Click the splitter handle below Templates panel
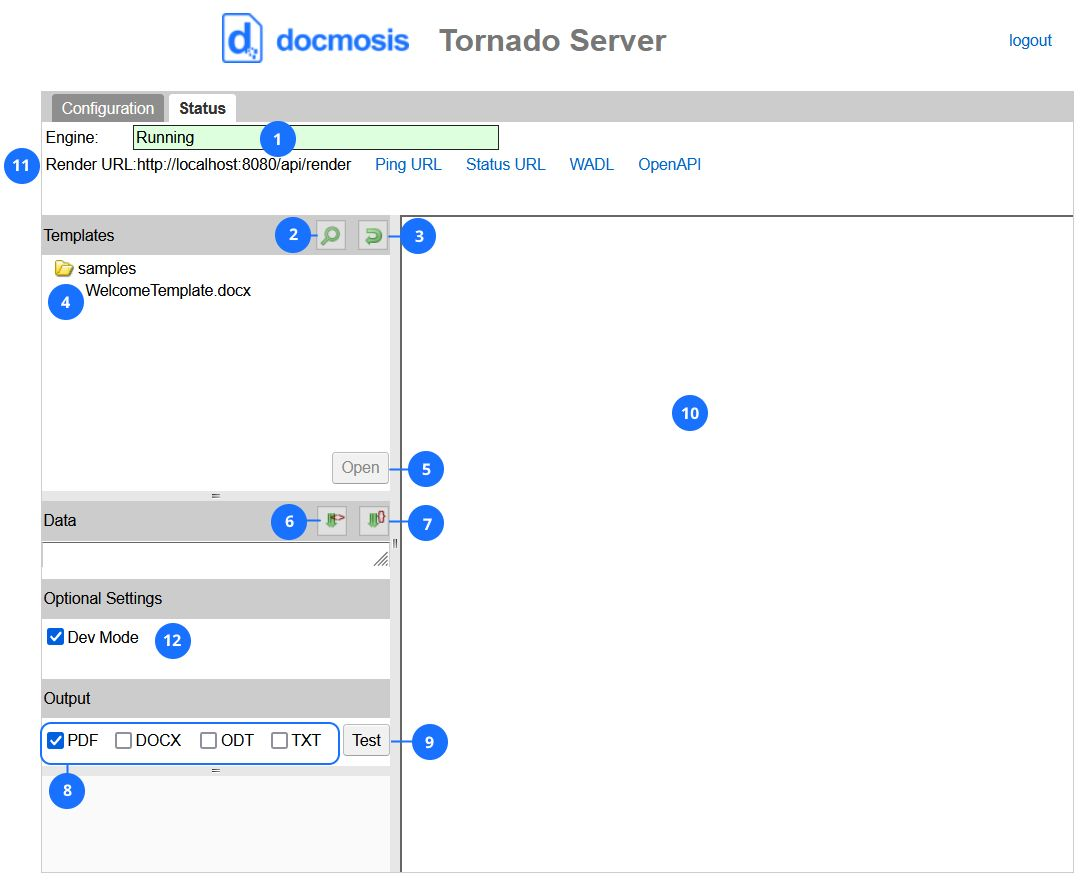 click(x=216, y=495)
